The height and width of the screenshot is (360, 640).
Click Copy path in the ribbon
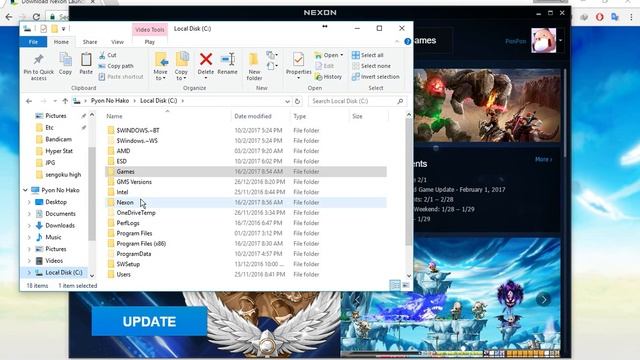tap(116, 66)
